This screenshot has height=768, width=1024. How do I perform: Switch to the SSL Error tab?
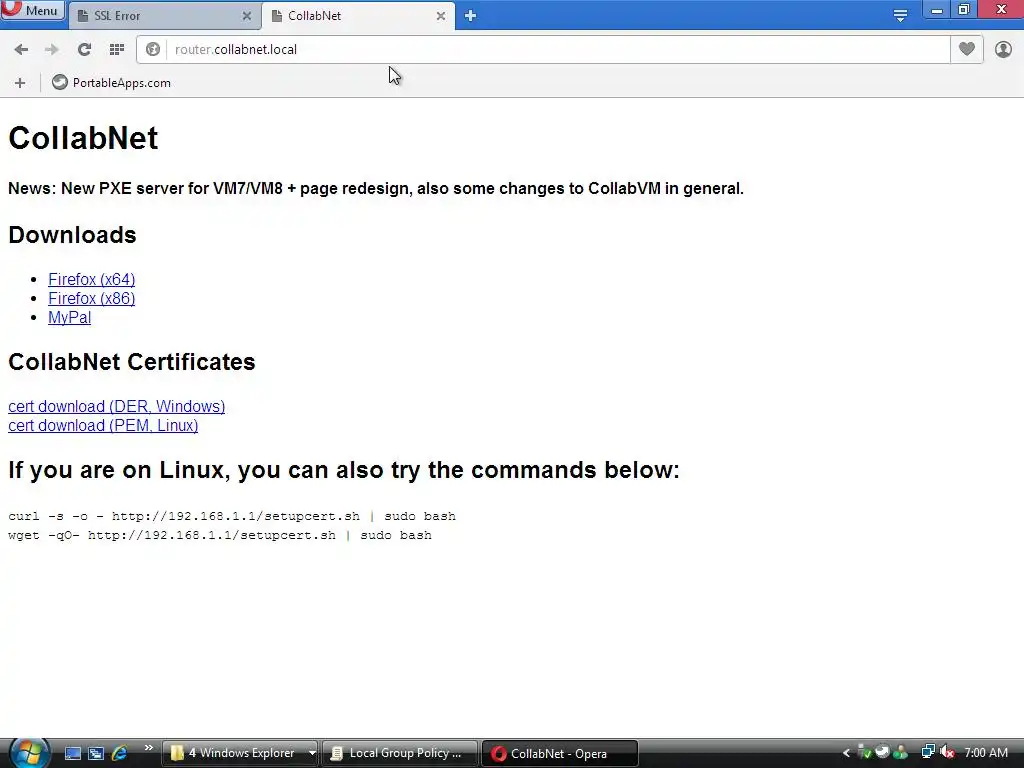163,16
